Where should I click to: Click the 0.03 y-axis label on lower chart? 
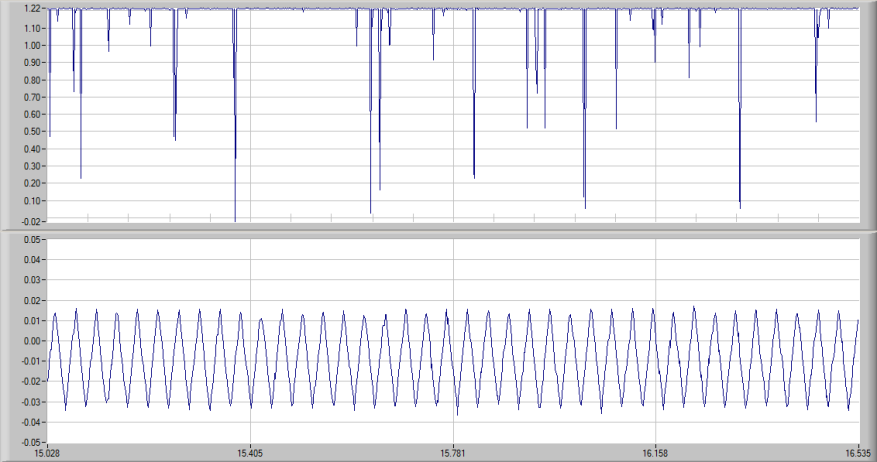(x=34, y=280)
